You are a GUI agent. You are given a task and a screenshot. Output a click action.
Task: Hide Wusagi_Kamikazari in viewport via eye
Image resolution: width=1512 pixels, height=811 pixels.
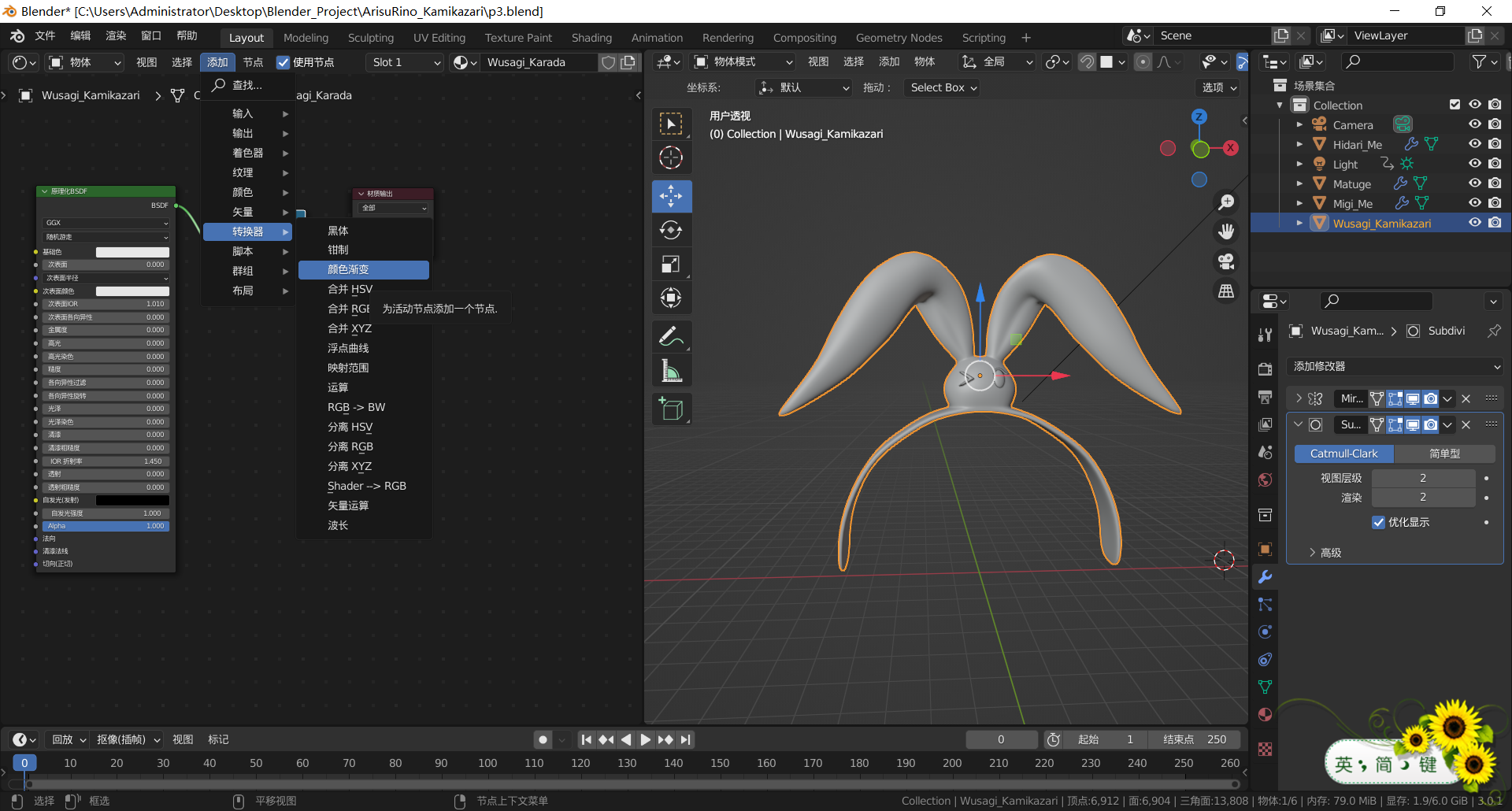1475,223
